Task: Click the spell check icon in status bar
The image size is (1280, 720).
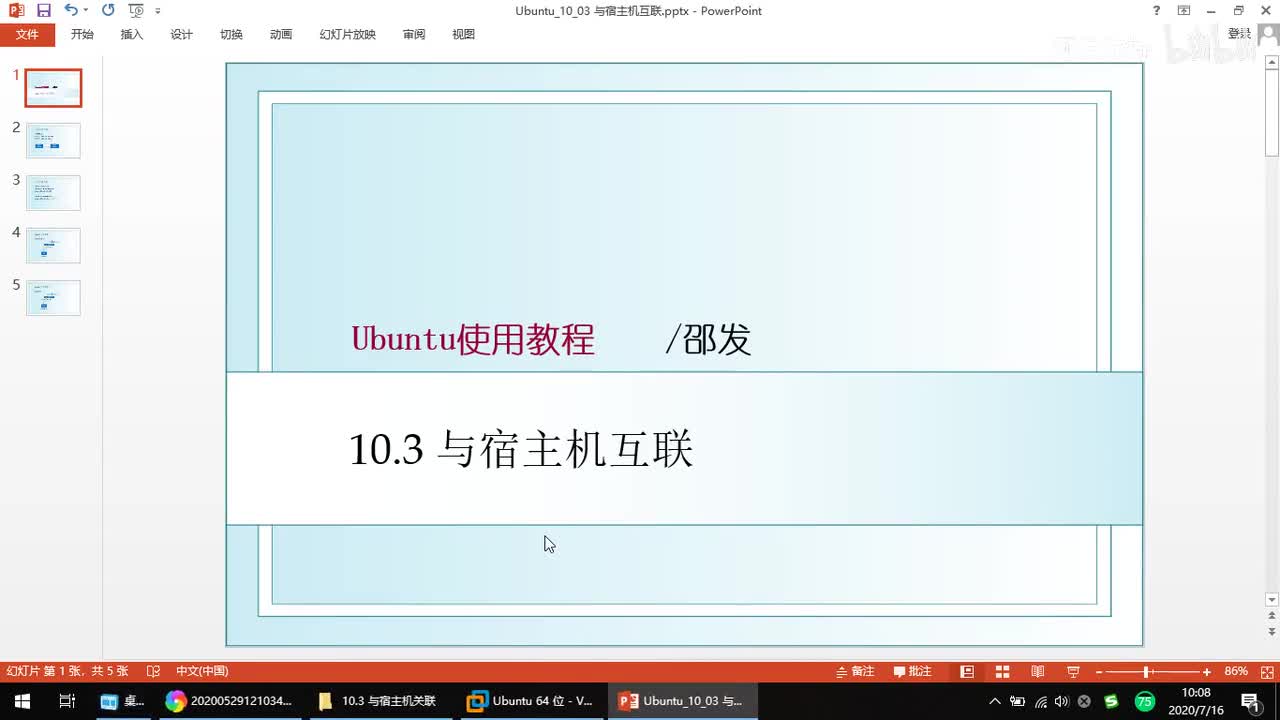Action: pyautogui.click(x=153, y=671)
